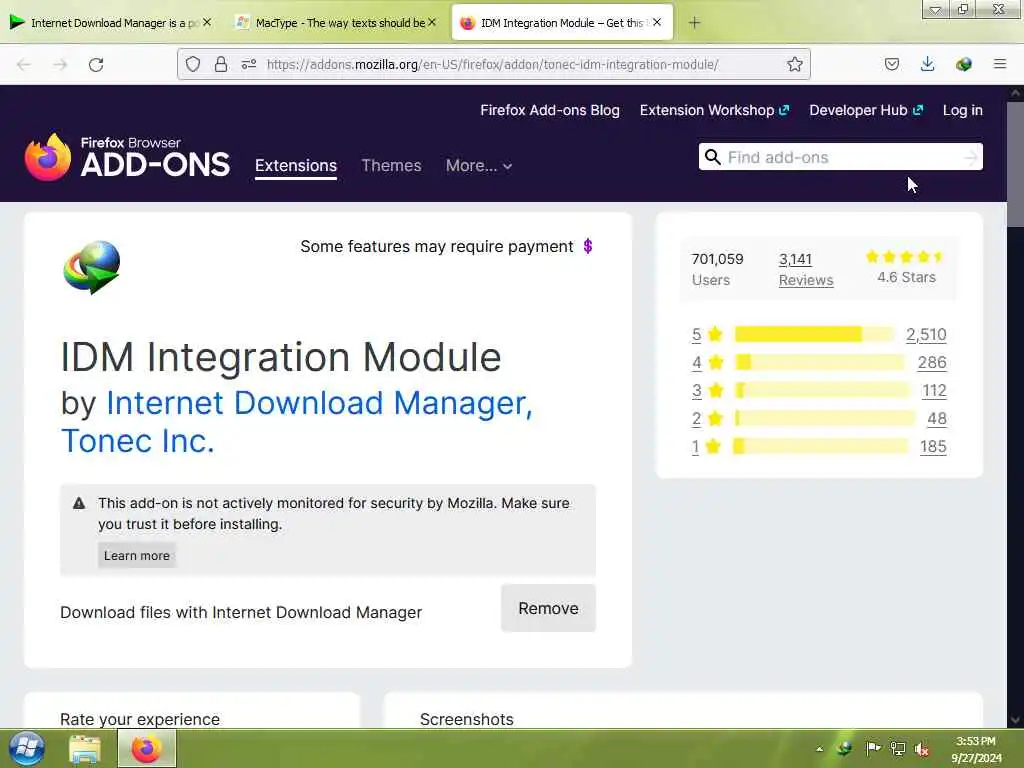Open the 48 two-star reviews count
The height and width of the screenshot is (768, 1024).
coord(936,419)
